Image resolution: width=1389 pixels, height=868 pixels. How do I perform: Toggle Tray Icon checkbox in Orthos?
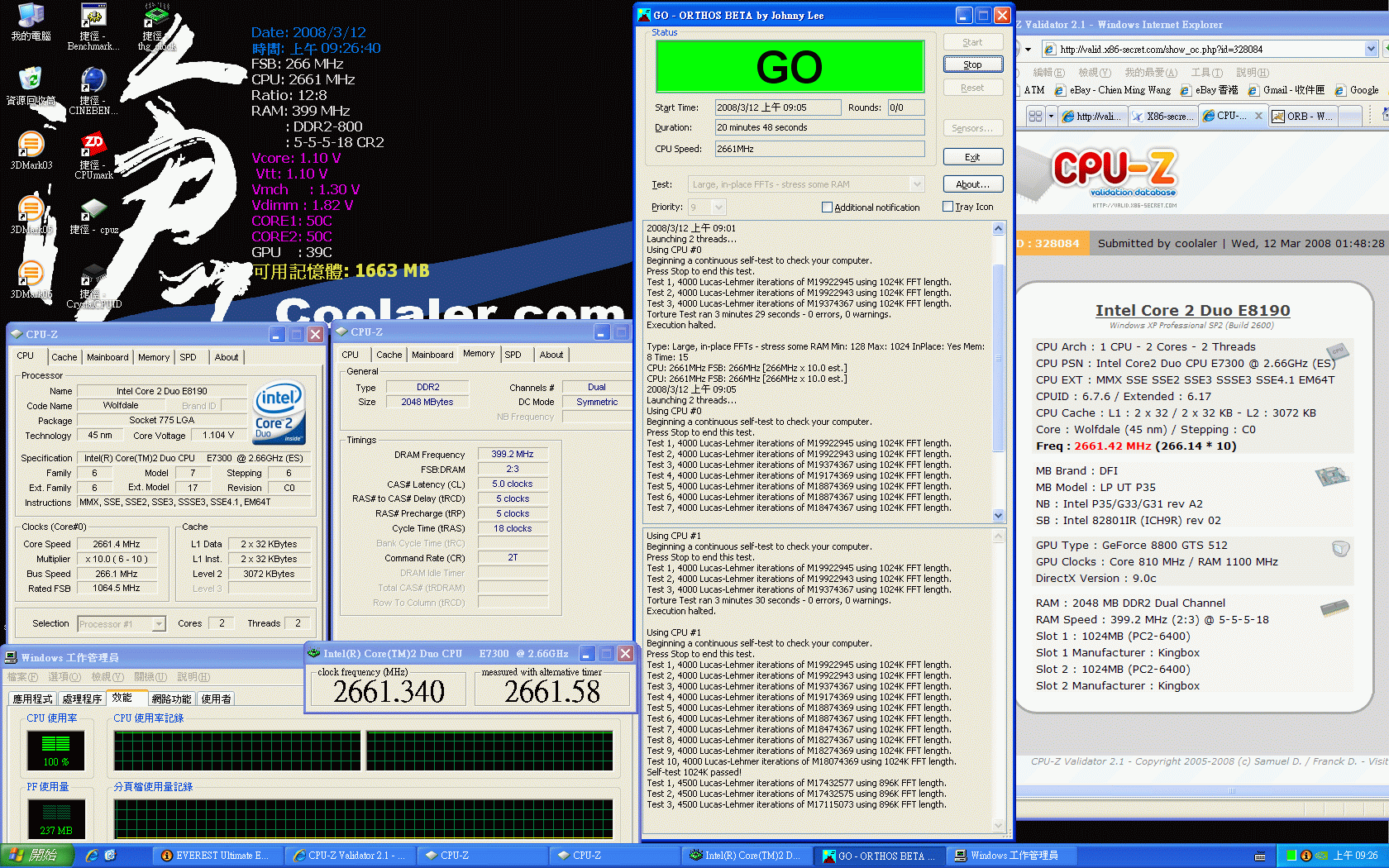[x=947, y=207]
